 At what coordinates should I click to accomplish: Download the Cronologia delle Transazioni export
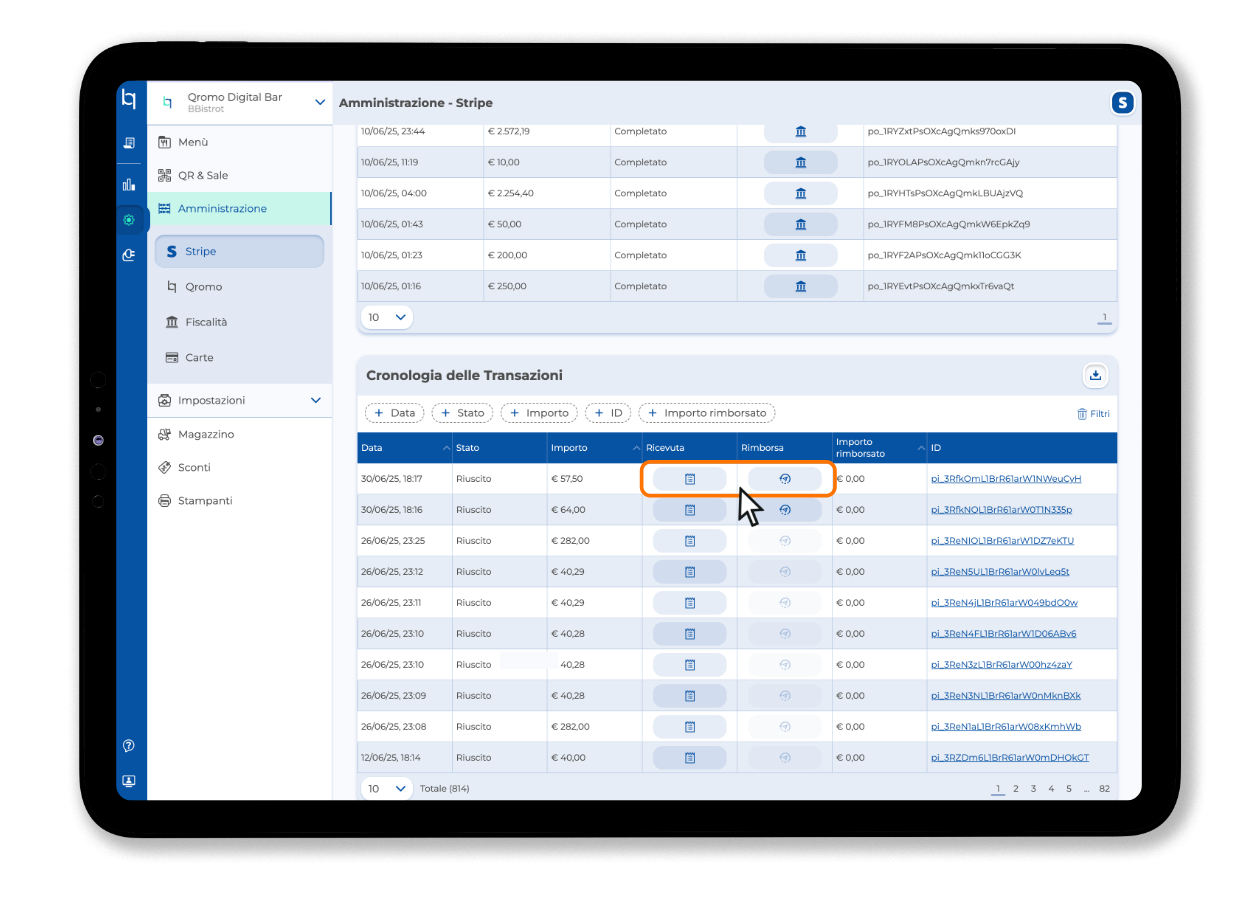[1095, 375]
